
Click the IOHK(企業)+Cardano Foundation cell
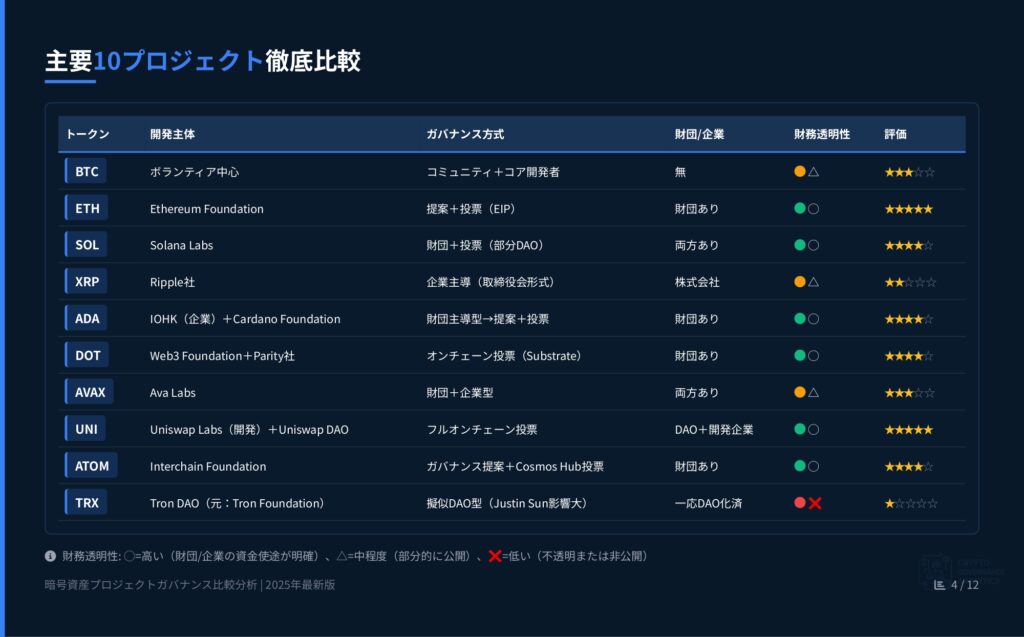[x=245, y=319]
